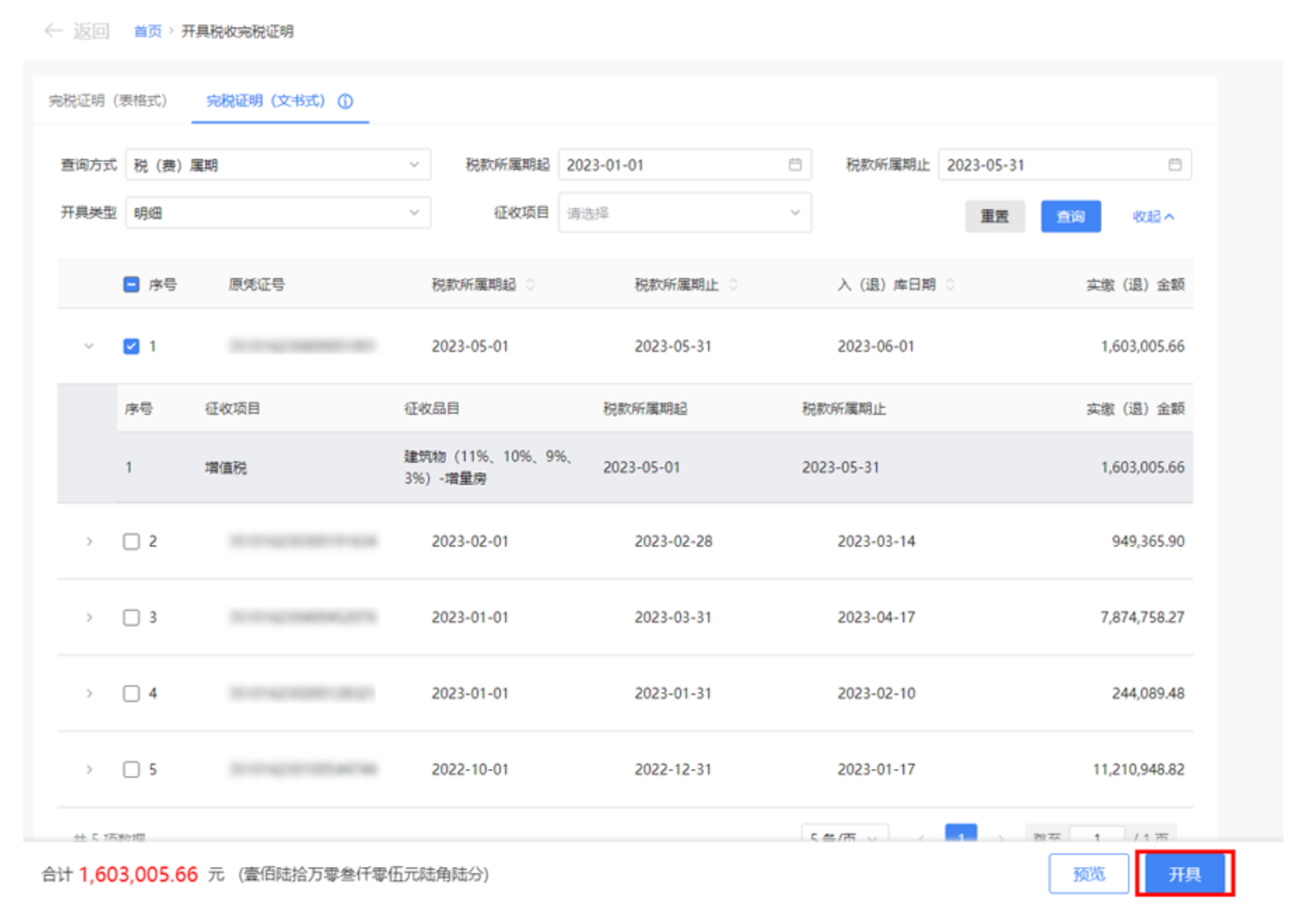Switch to the 完税证明（表格式） tab
Image resolution: width=1316 pixels, height=917 pixels.
tap(109, 101)
